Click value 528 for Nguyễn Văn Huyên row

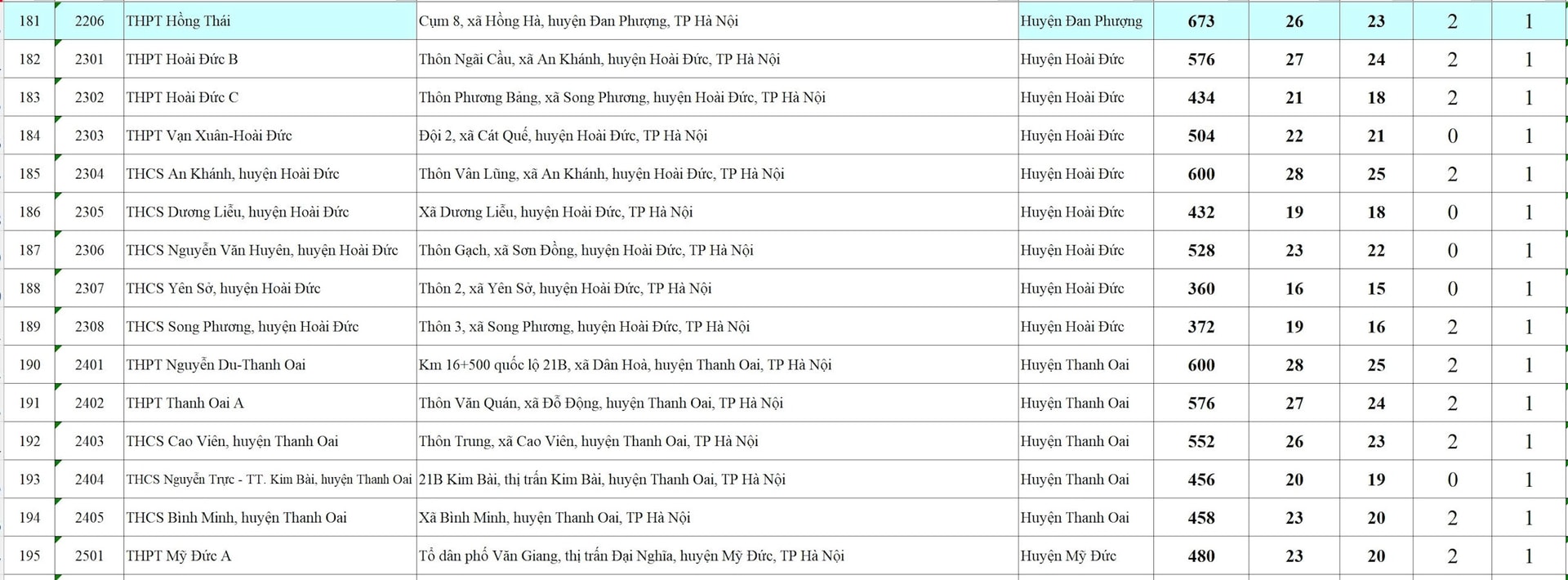[x=1201, y=251]
